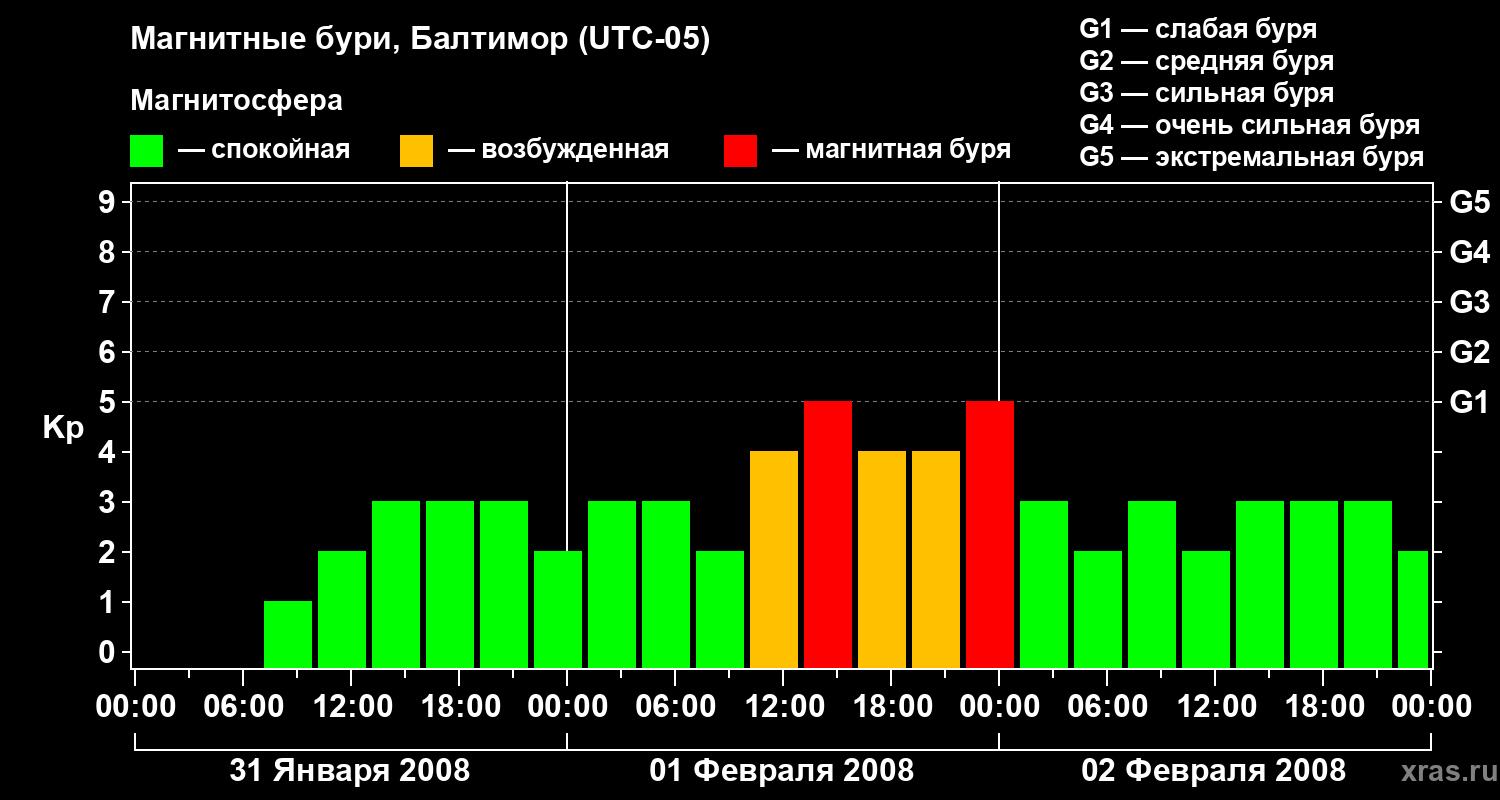Click the 'G5' label on right axis

click(x=1470, y=202)
